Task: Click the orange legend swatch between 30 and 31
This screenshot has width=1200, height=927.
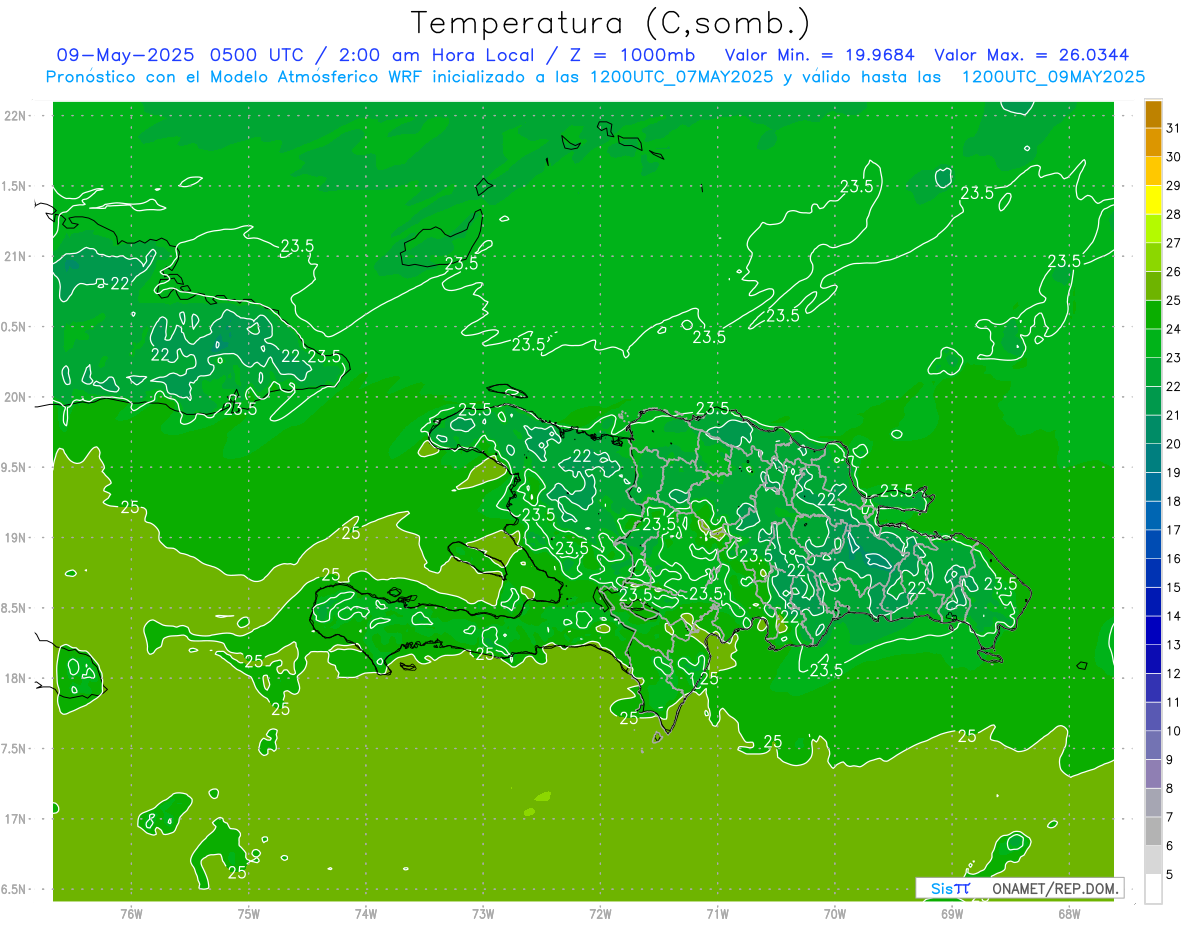Action: tap(1153, 142)
